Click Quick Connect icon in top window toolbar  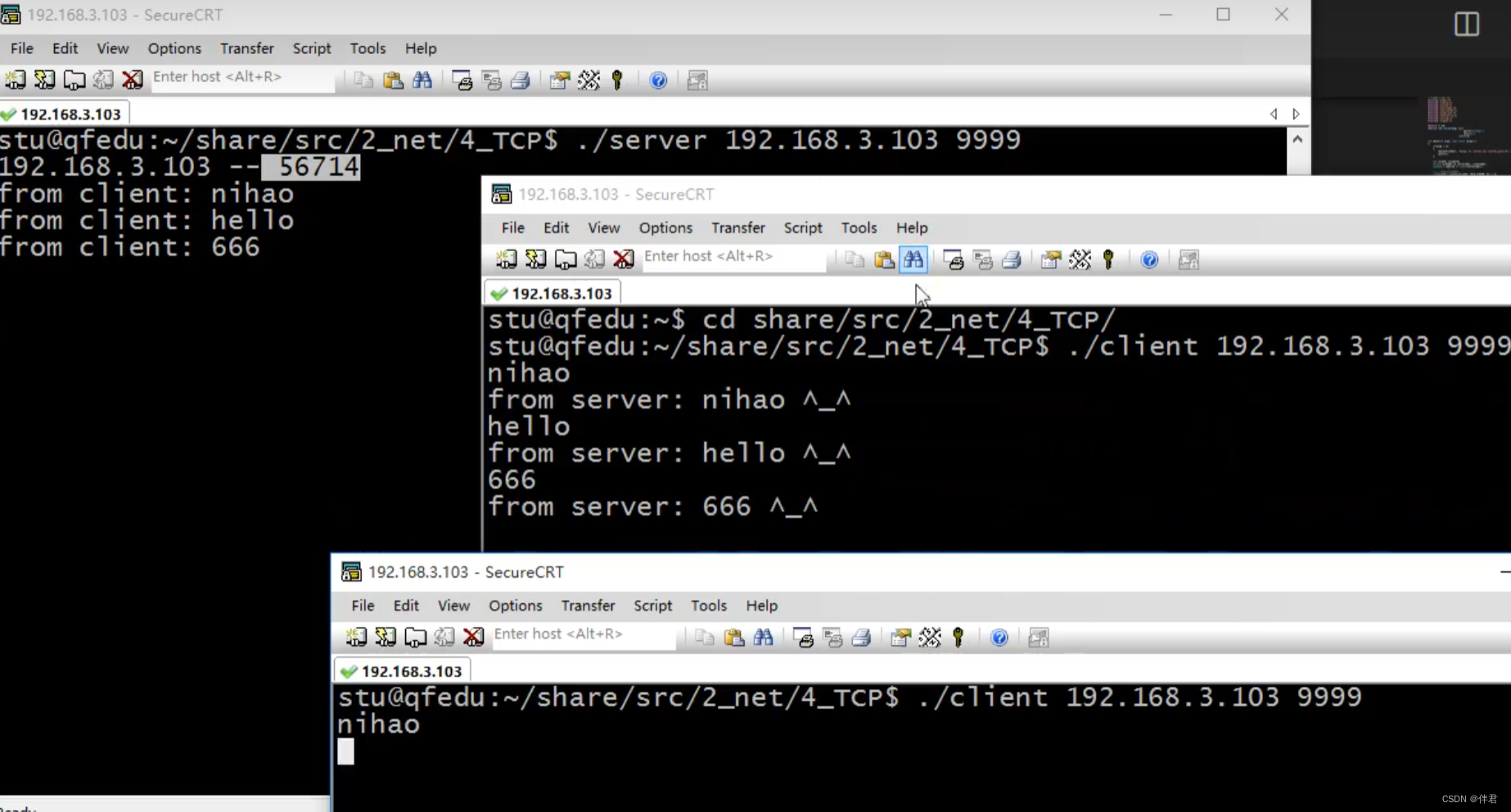point(45,80)
